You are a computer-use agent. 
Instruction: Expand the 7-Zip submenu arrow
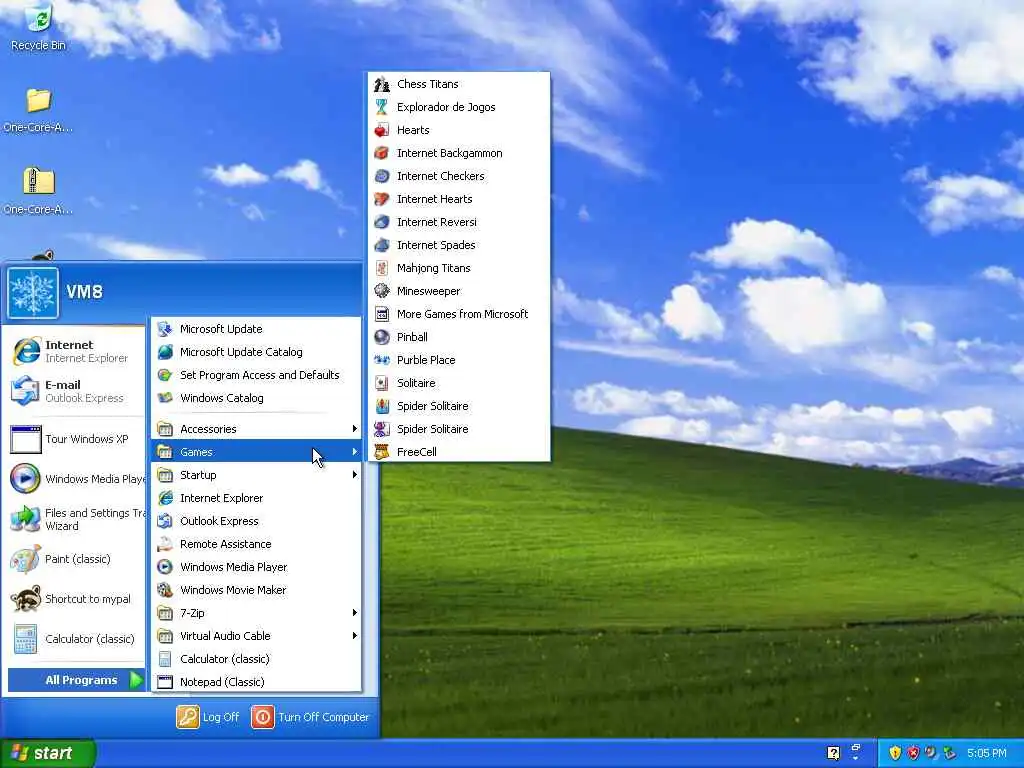click(355, 613)
